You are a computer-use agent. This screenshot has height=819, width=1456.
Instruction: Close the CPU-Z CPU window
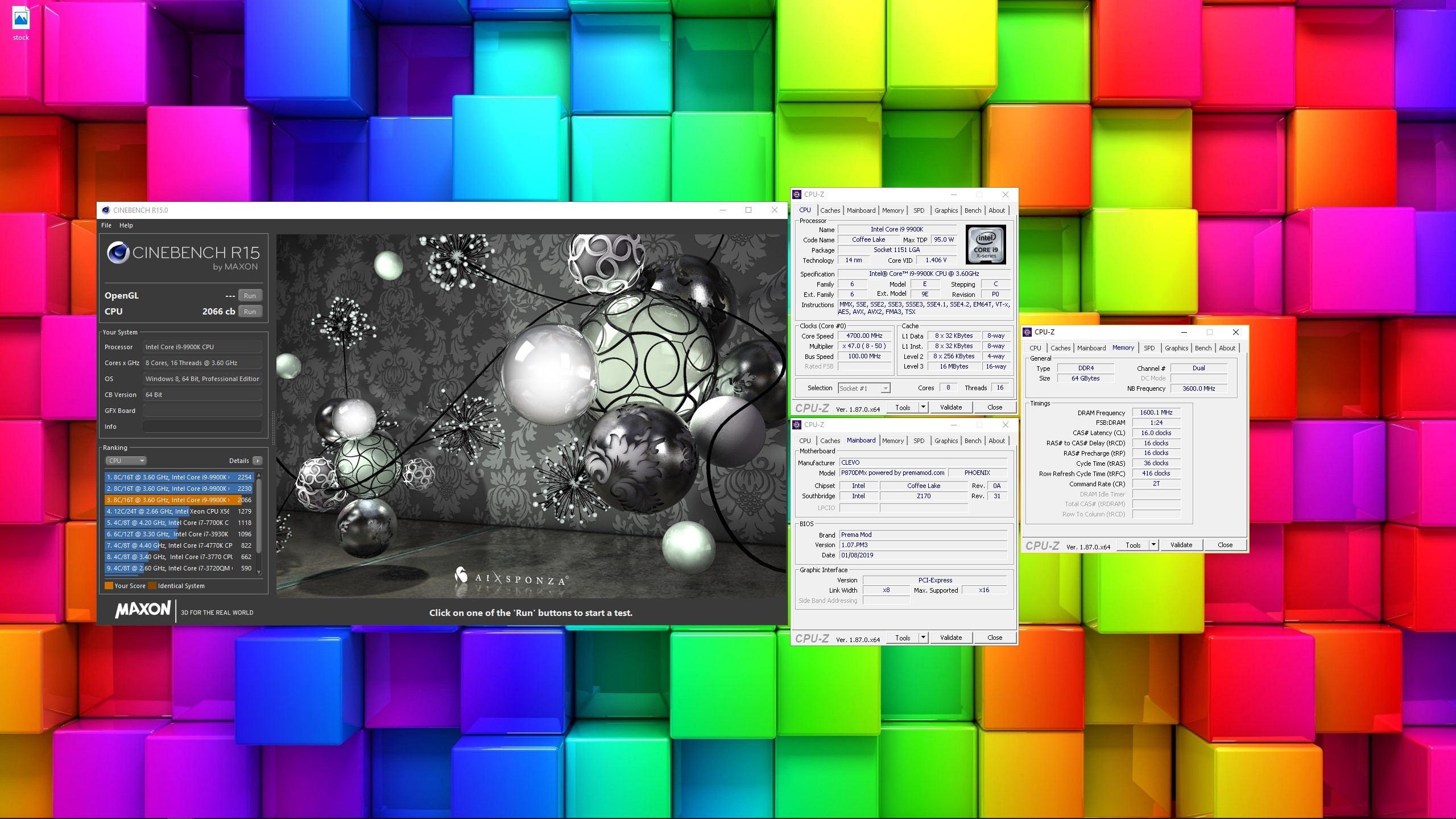1005,195
